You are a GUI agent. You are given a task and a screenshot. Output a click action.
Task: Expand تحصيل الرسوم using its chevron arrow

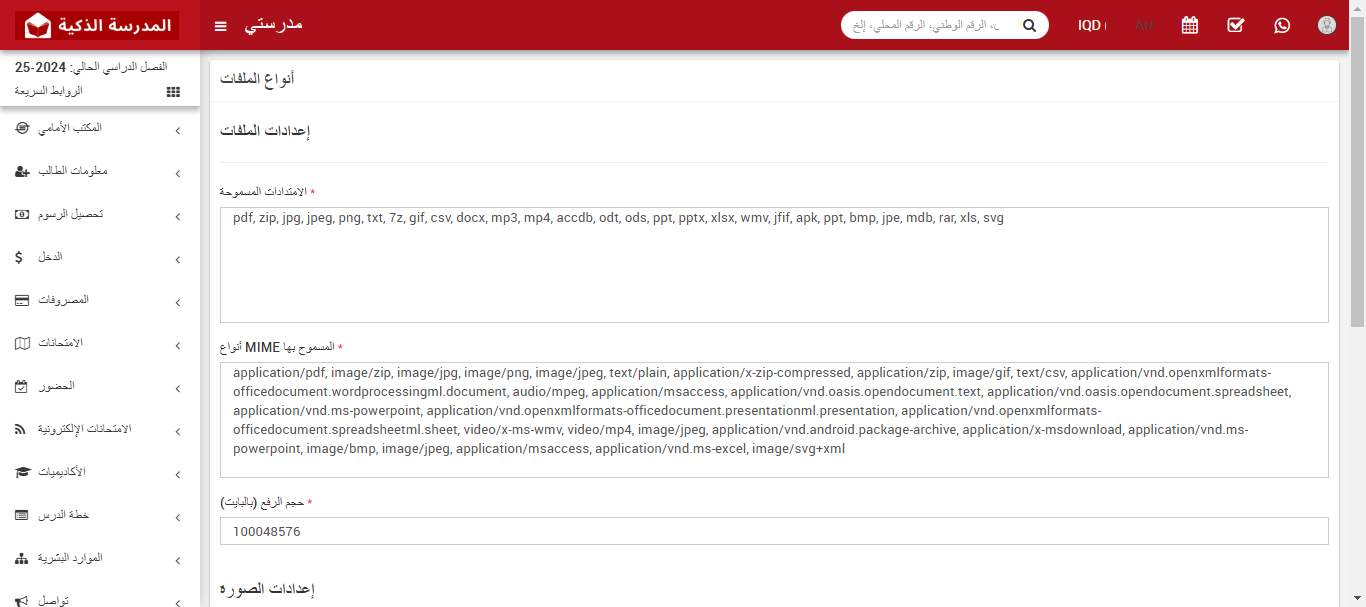pos(177,217)
